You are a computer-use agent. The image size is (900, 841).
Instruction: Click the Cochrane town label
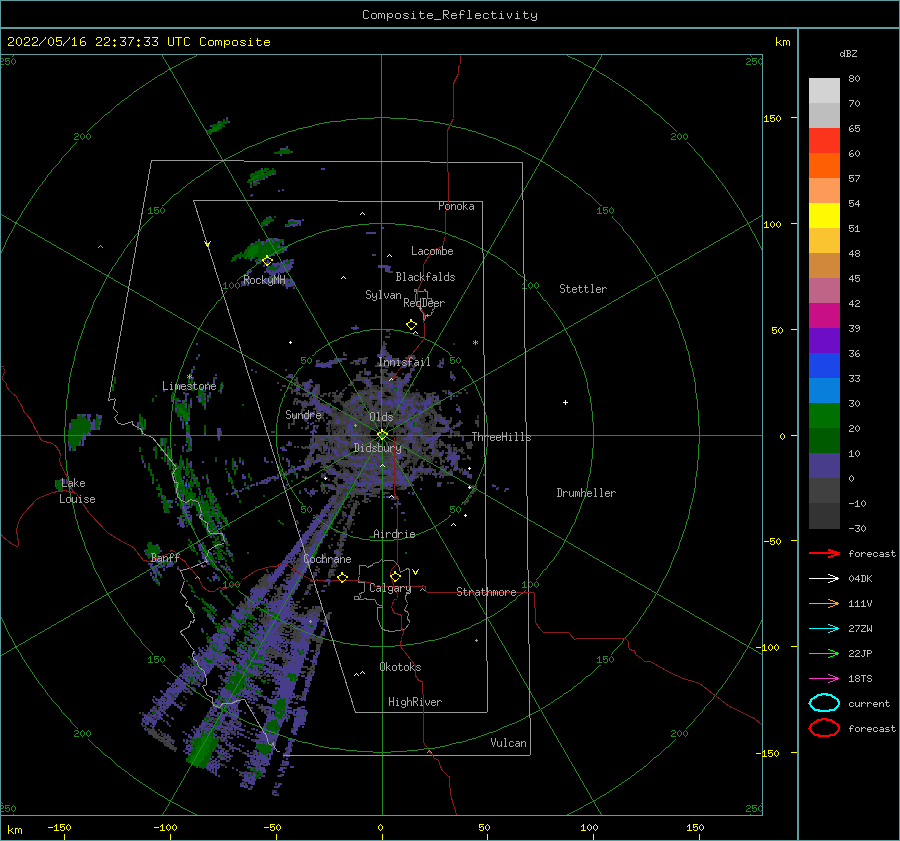tap(327, 559)
